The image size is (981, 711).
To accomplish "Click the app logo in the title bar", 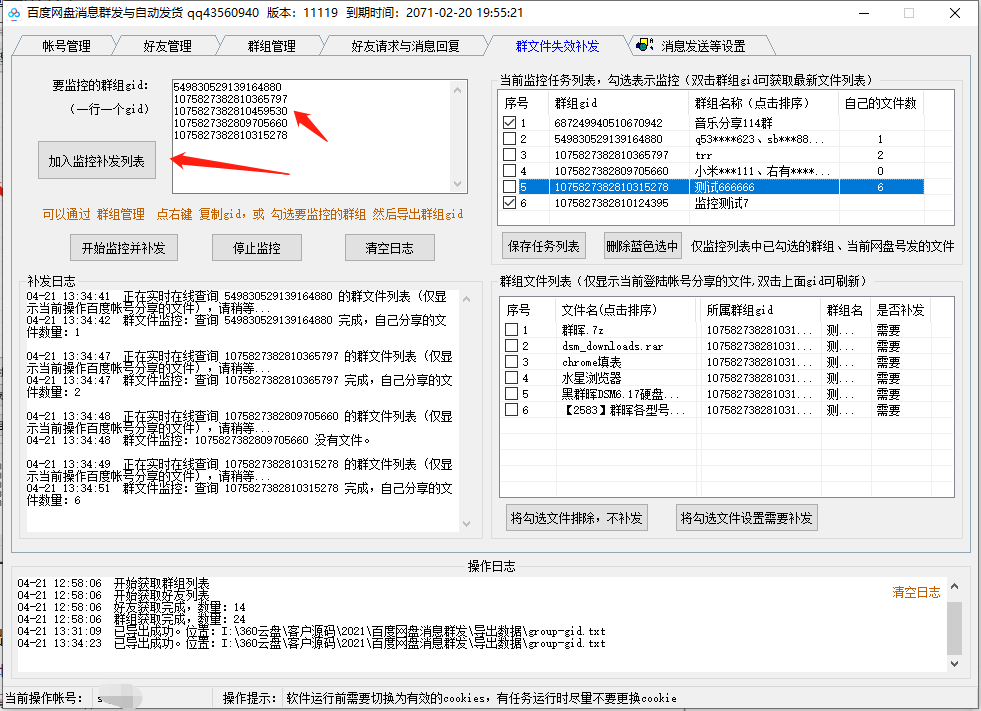I will [13, 13].
